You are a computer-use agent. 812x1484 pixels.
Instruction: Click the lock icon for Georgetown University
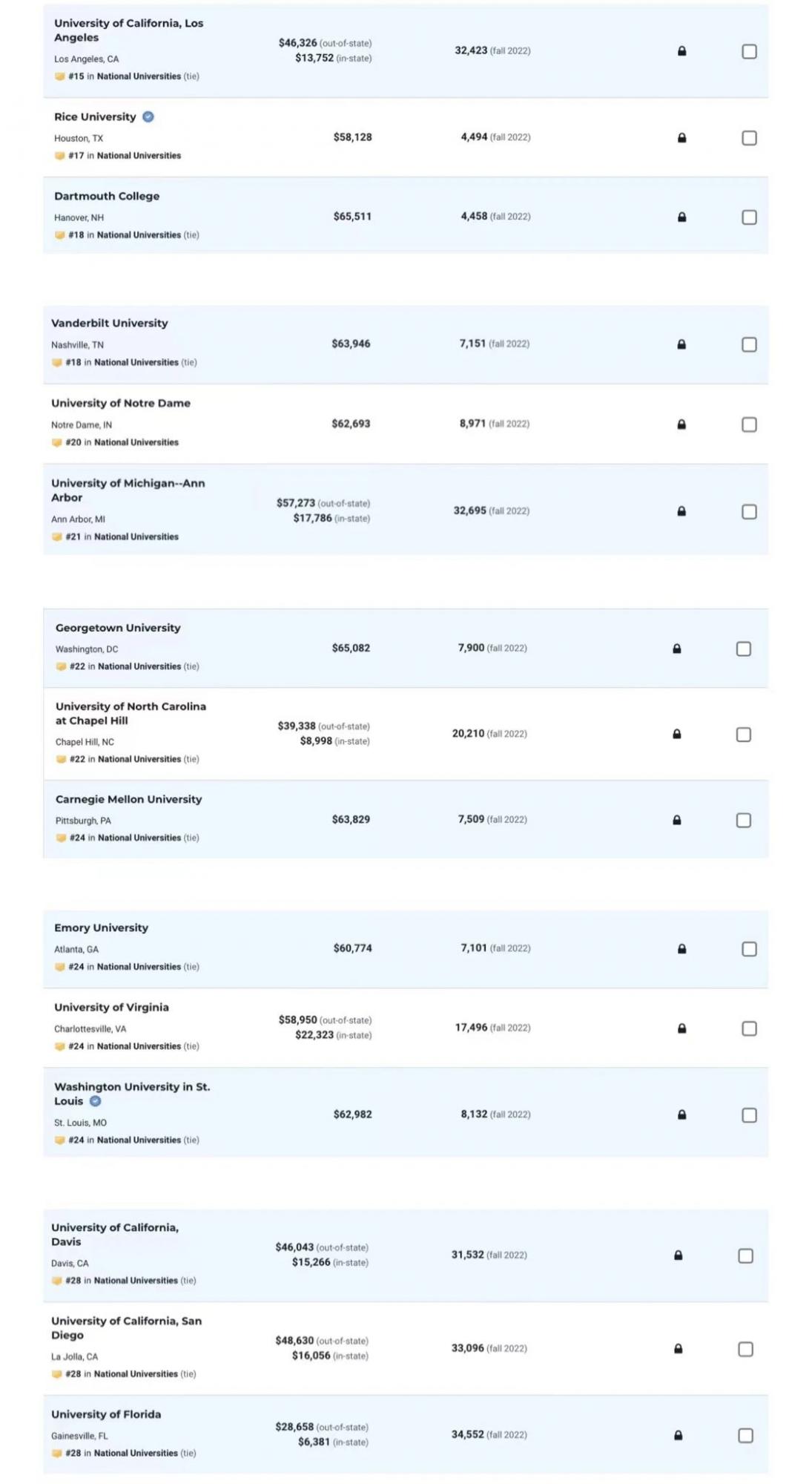pos(676,649)
